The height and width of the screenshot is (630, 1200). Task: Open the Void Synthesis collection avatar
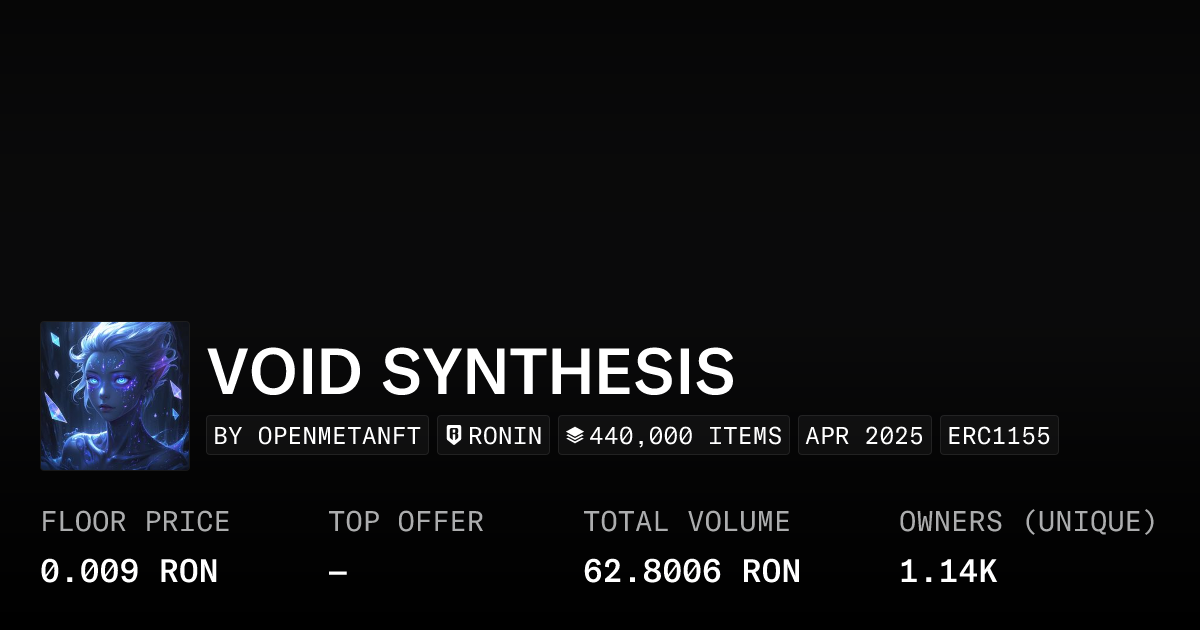tap(115, 396)
